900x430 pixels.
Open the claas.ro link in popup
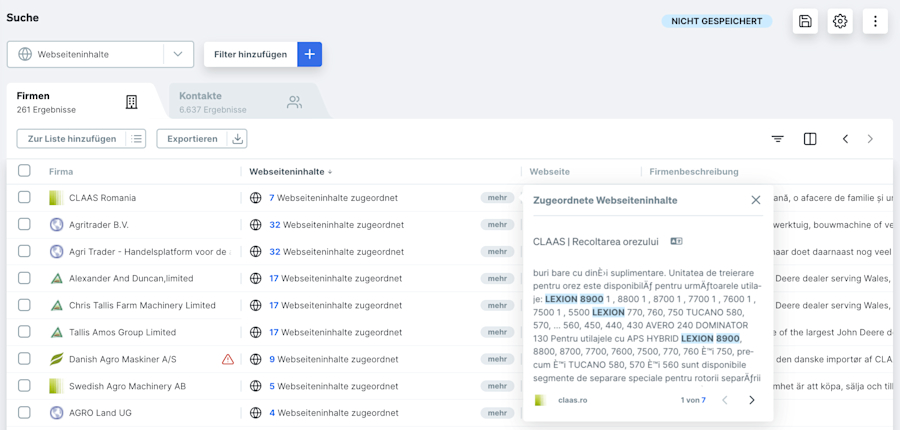(572, 400)
